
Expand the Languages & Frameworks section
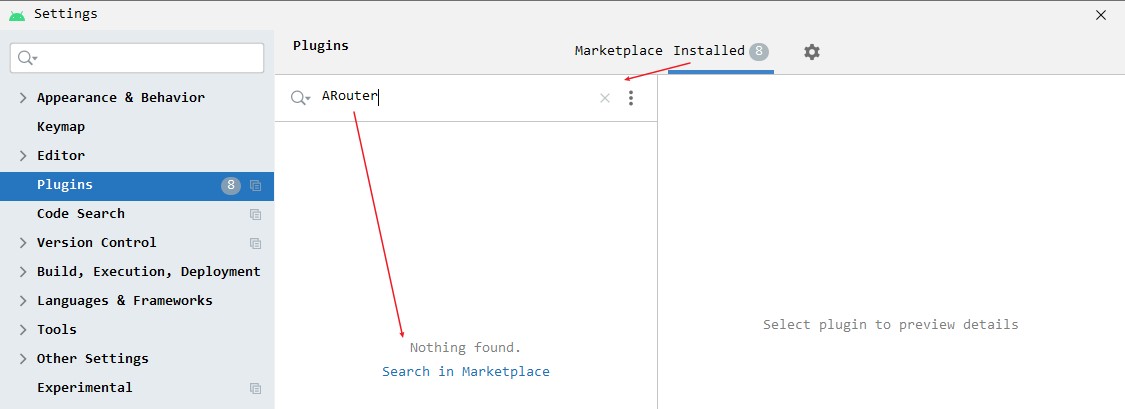[x=23, y=301]
